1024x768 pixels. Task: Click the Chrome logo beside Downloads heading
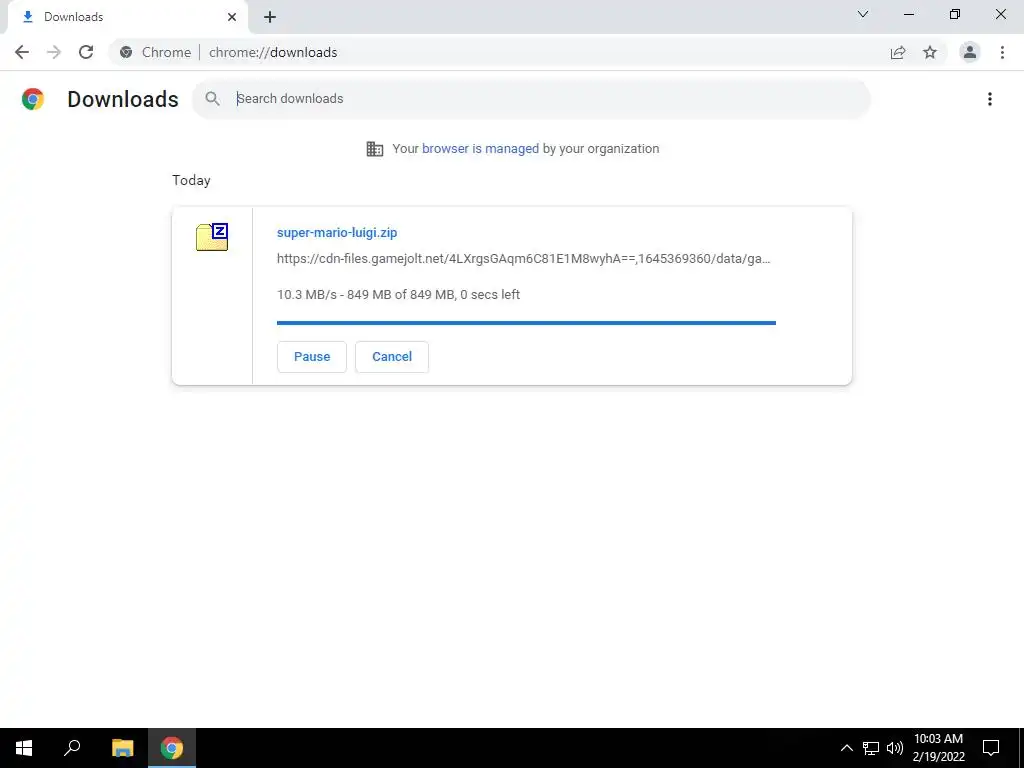(x=33, y=99)
